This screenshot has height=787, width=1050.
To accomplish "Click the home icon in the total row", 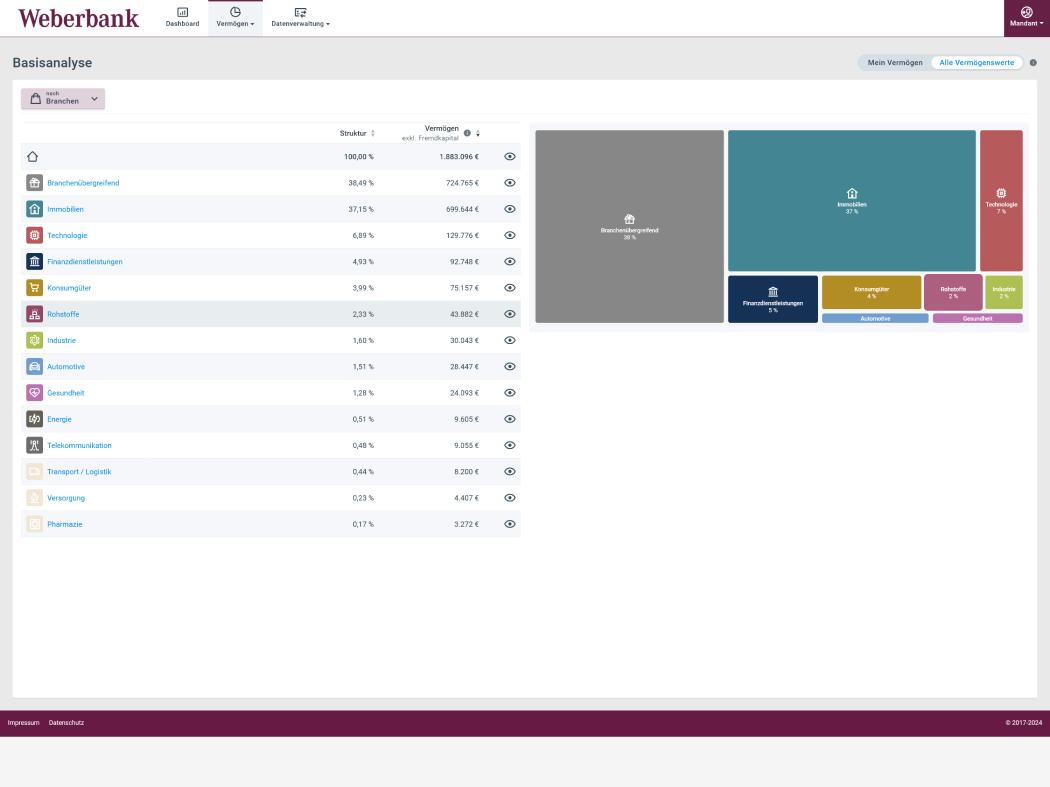I will (x=32, y=156).
